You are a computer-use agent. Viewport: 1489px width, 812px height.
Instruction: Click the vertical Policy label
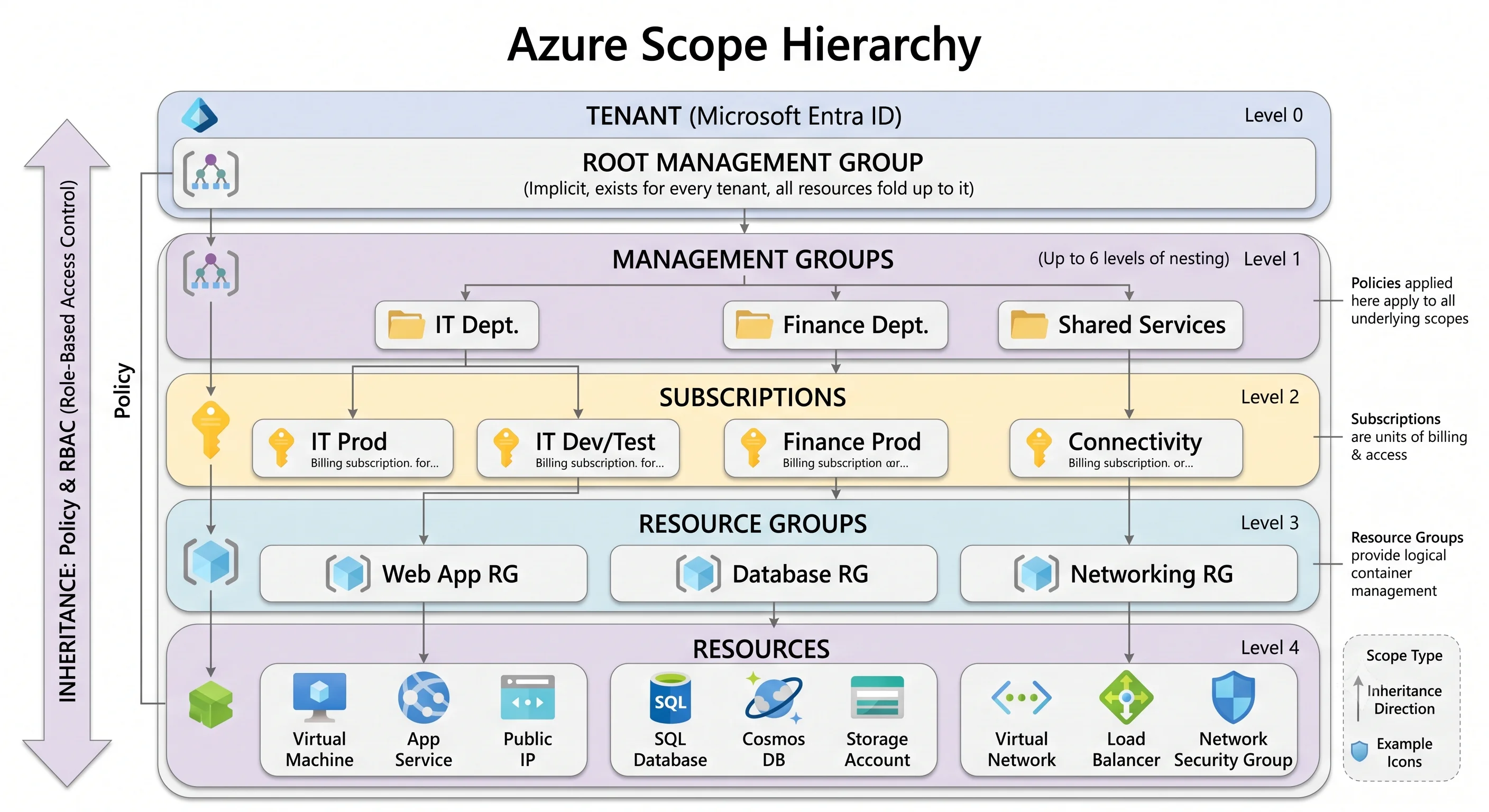[x=123, y=390]
